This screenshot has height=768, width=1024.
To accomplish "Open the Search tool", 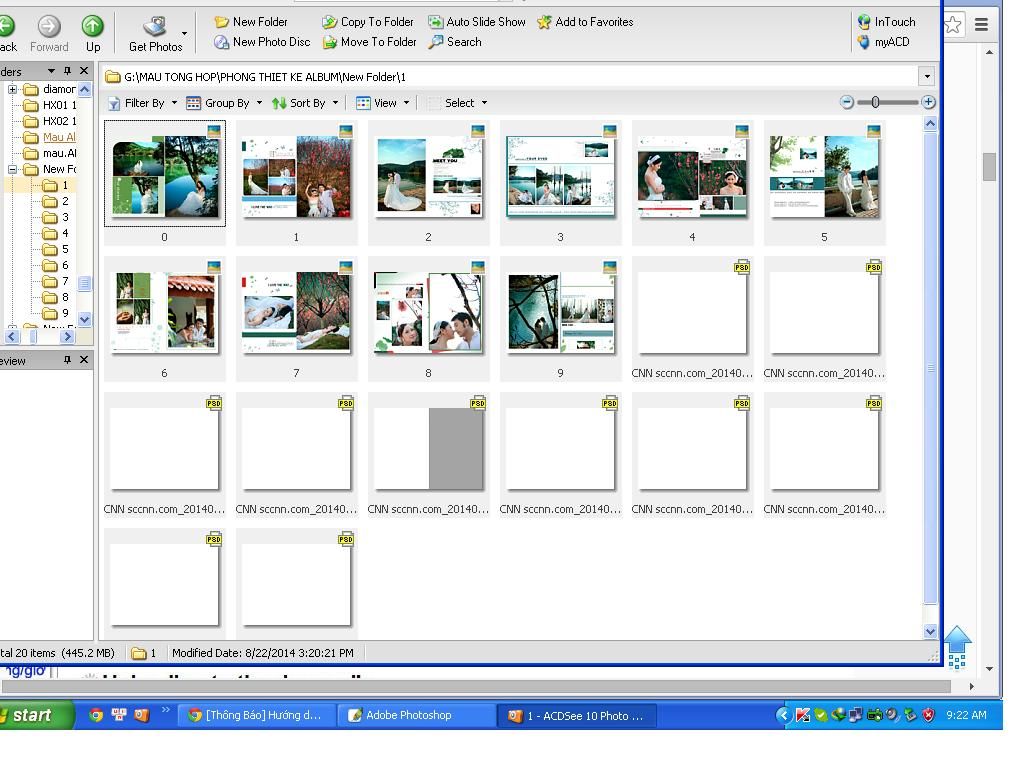I will click(x=455, y=42).
